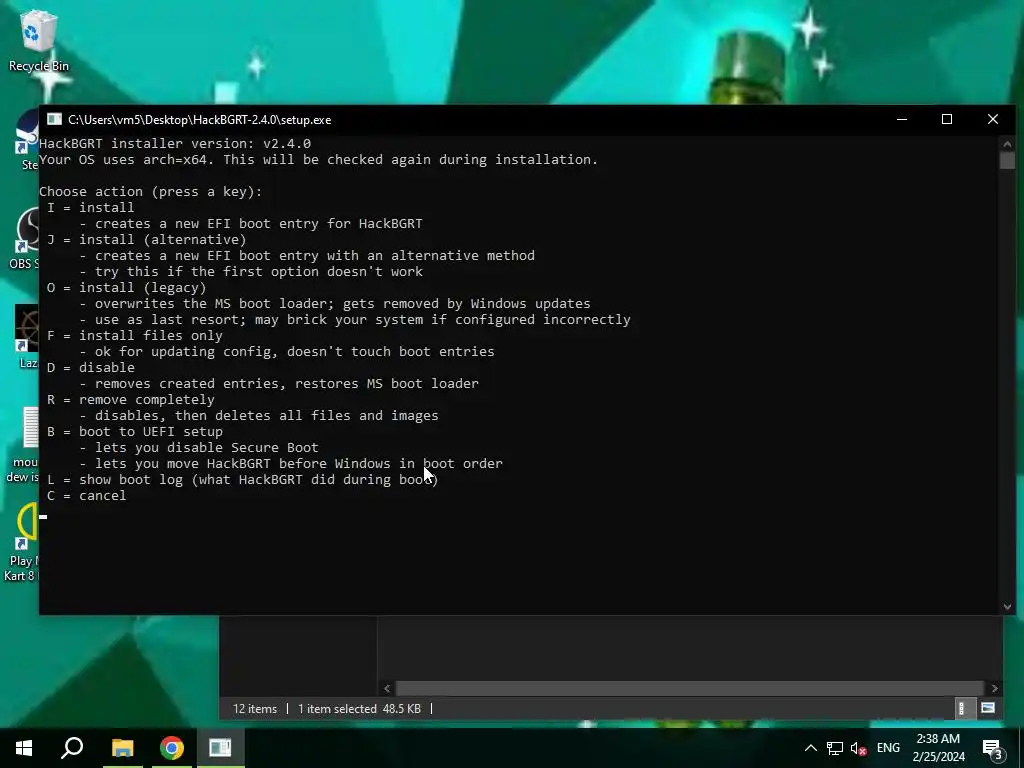Screen dimensions: 1024x768
Task: Click the console window title bar icon
Action: (x=54, y=120)
